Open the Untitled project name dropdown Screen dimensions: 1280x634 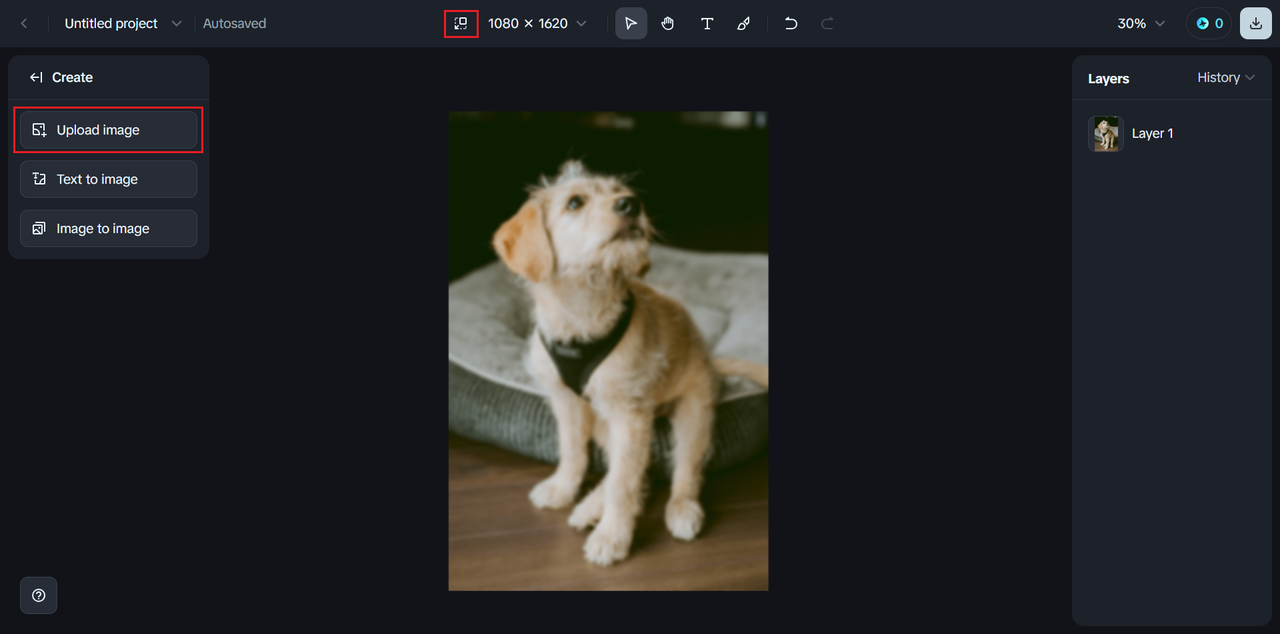point(123,23)
